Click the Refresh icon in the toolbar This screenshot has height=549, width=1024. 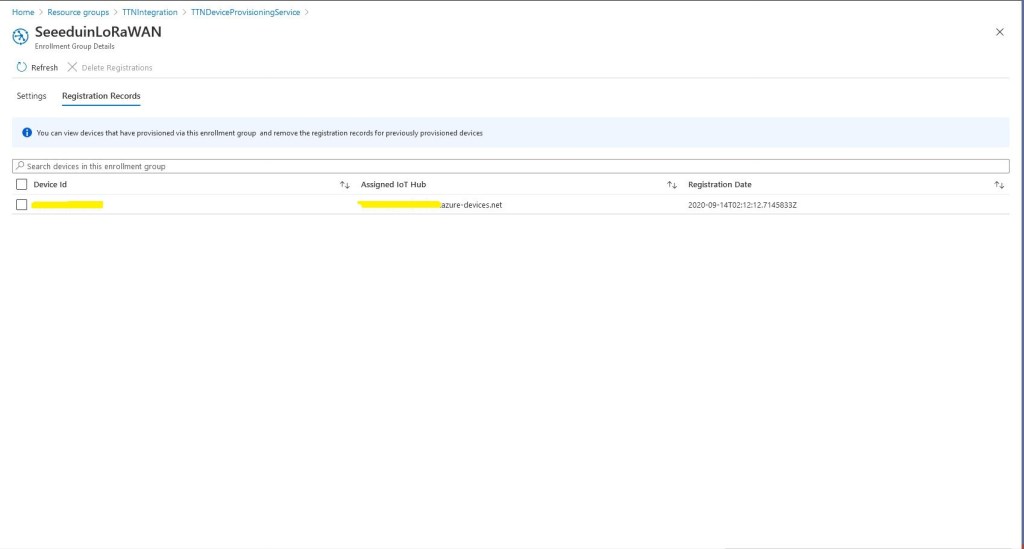[22, 67]
